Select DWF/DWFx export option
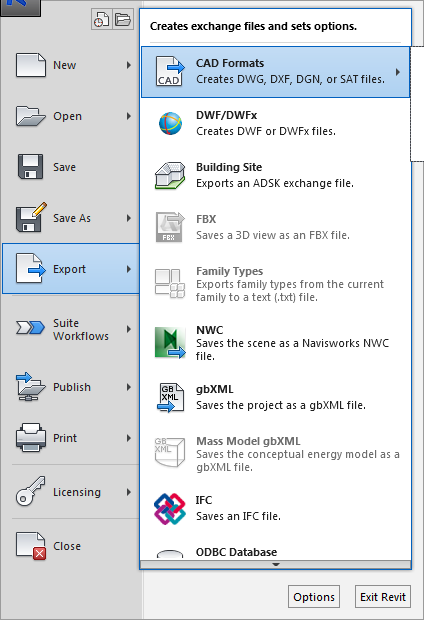Viewport: 424px width, 620px height. (275, 123)
